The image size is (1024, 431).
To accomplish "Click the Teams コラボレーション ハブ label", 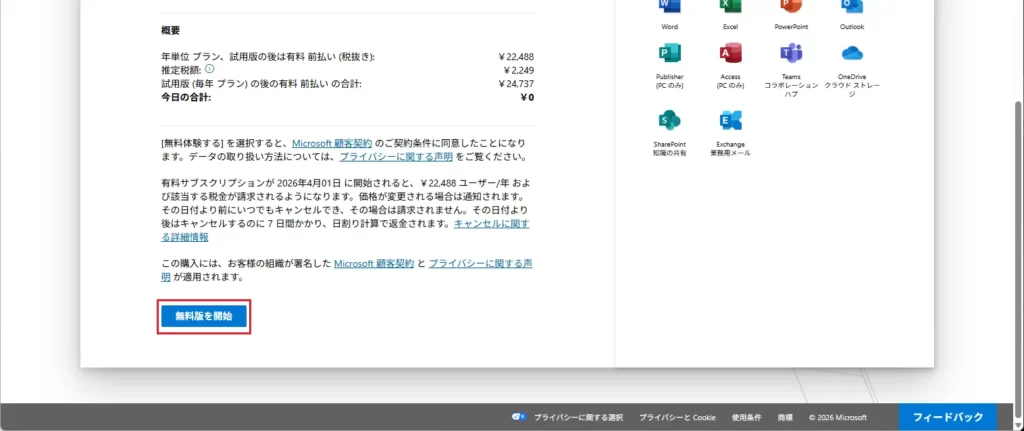I will [791, 85].
